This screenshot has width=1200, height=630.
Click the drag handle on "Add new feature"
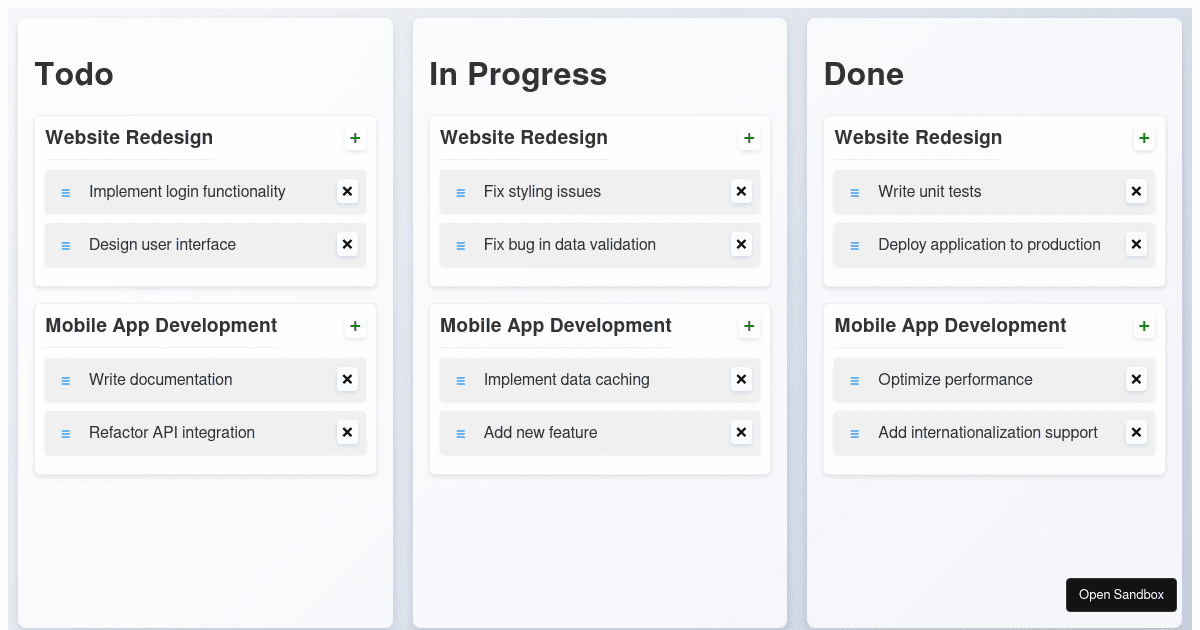click(460, 432)
